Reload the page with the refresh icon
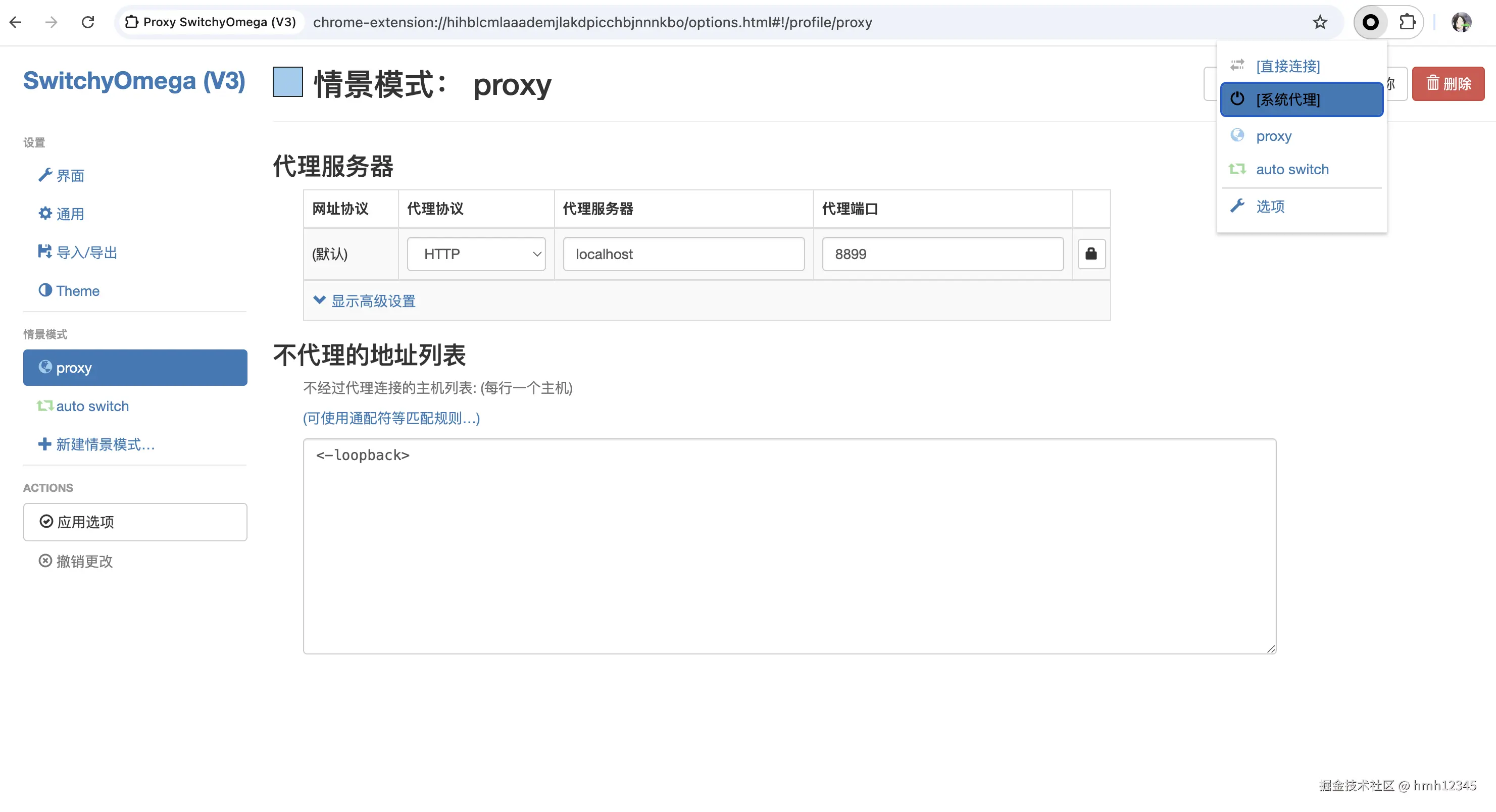 (x=88, y=22)
